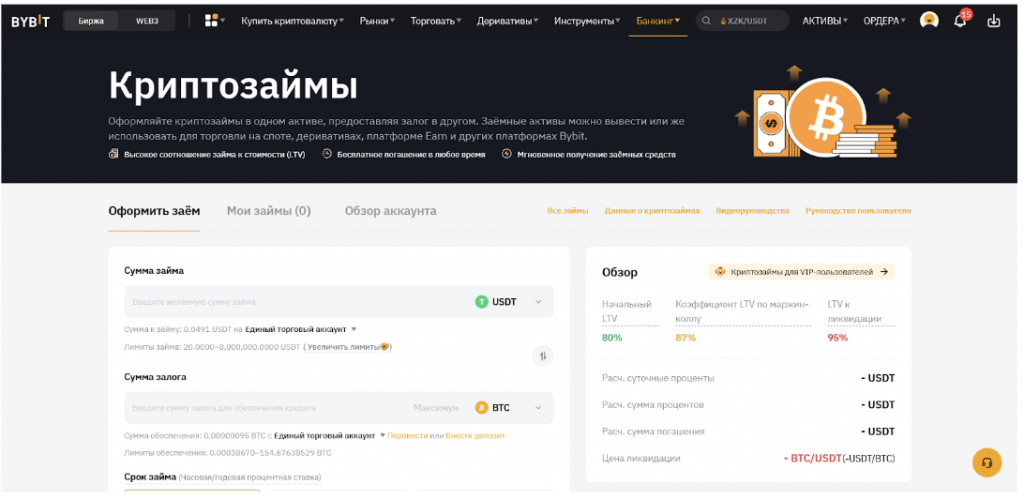Click the free repayment clock icon
Image resolution: width=1024 pixels, height=499 pixels.
[x=327, y=154]
